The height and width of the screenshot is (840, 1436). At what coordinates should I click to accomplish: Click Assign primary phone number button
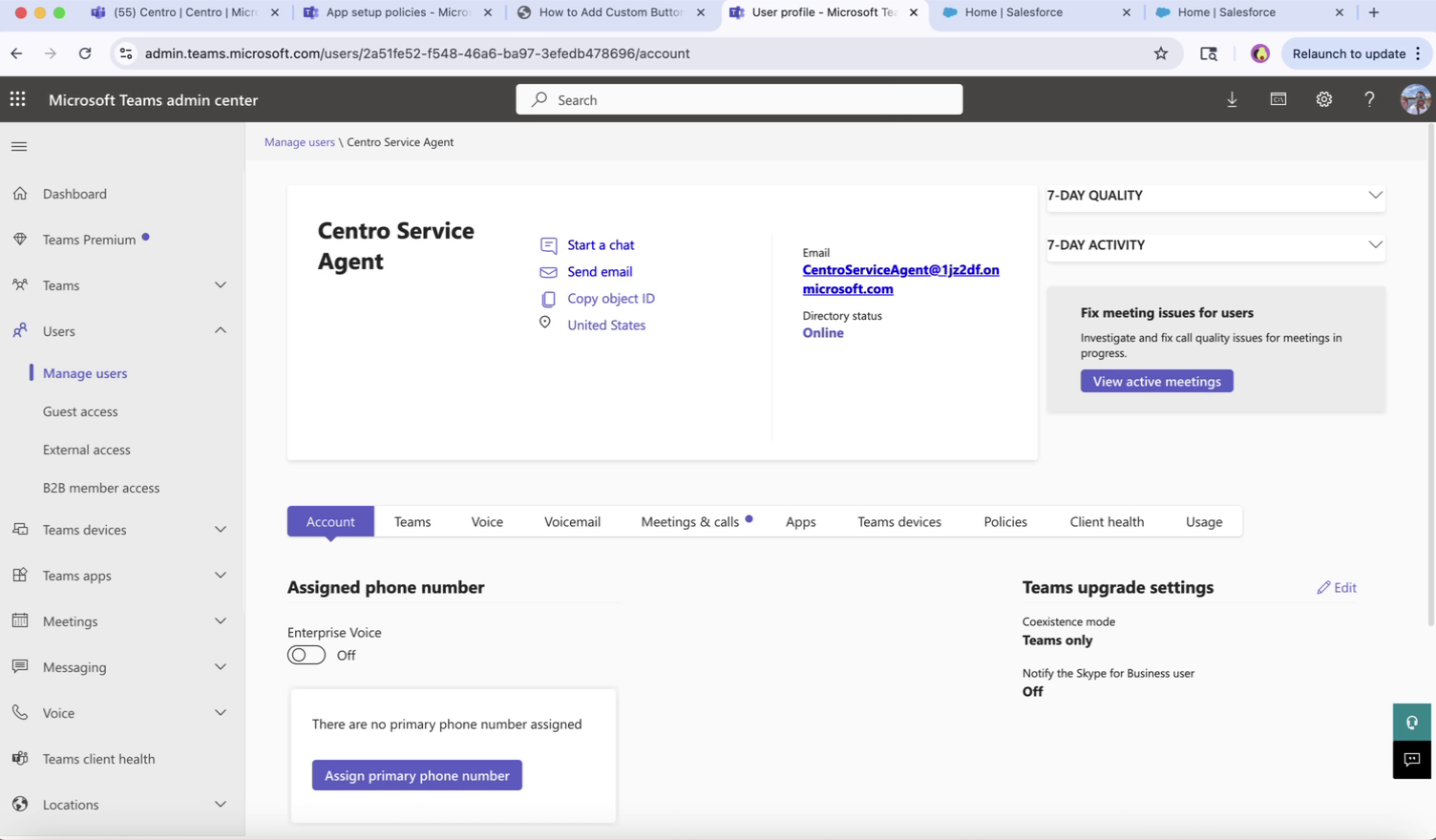tap(417, 775)
